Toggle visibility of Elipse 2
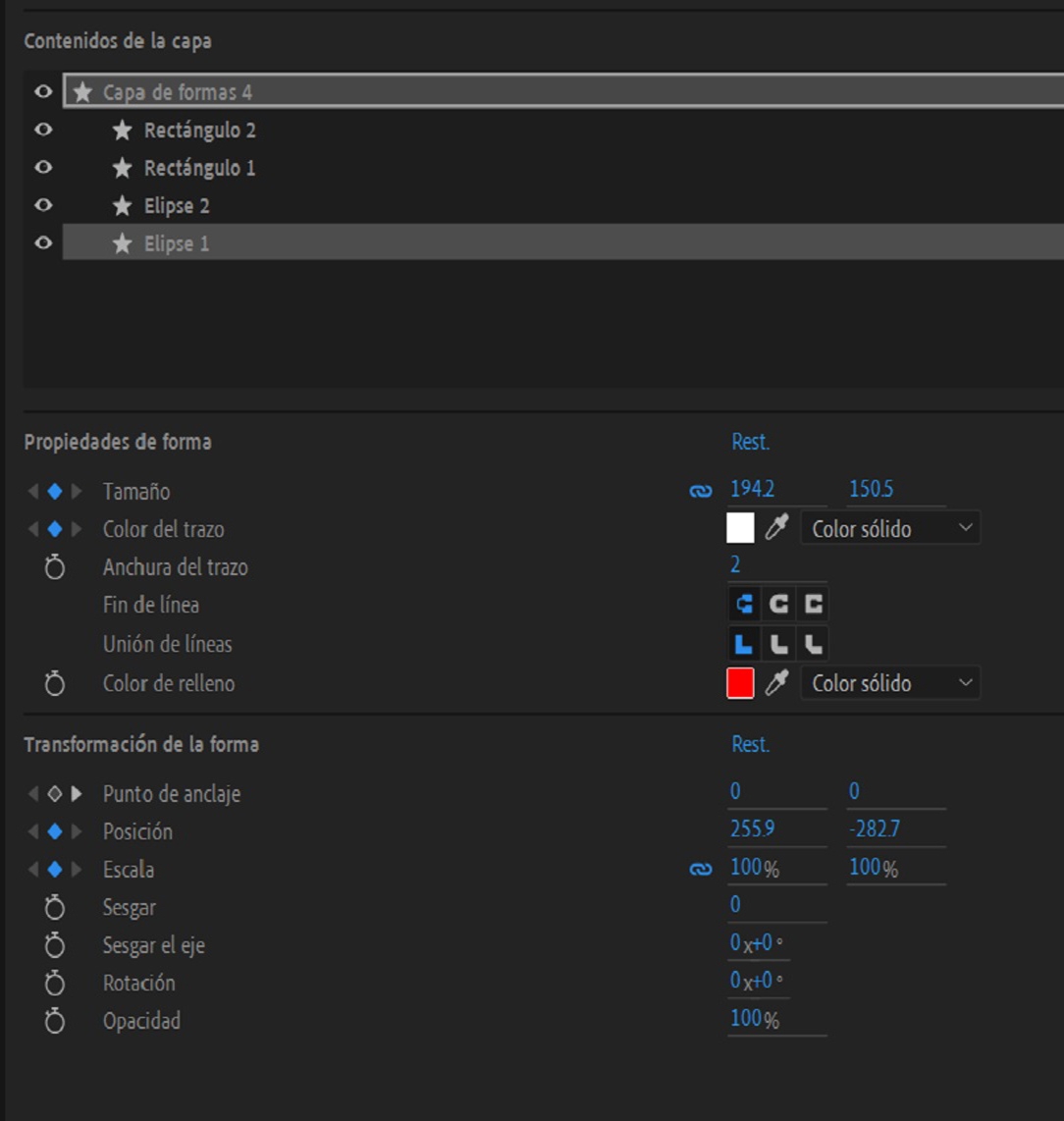The image size is (1064, 1121). [42, 205]
